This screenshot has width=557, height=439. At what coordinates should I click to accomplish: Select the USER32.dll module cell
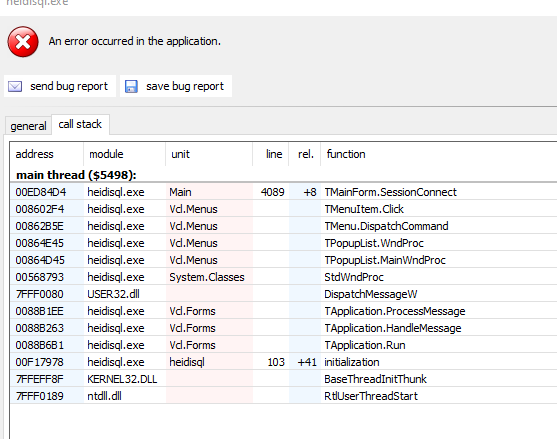point(113,294)
